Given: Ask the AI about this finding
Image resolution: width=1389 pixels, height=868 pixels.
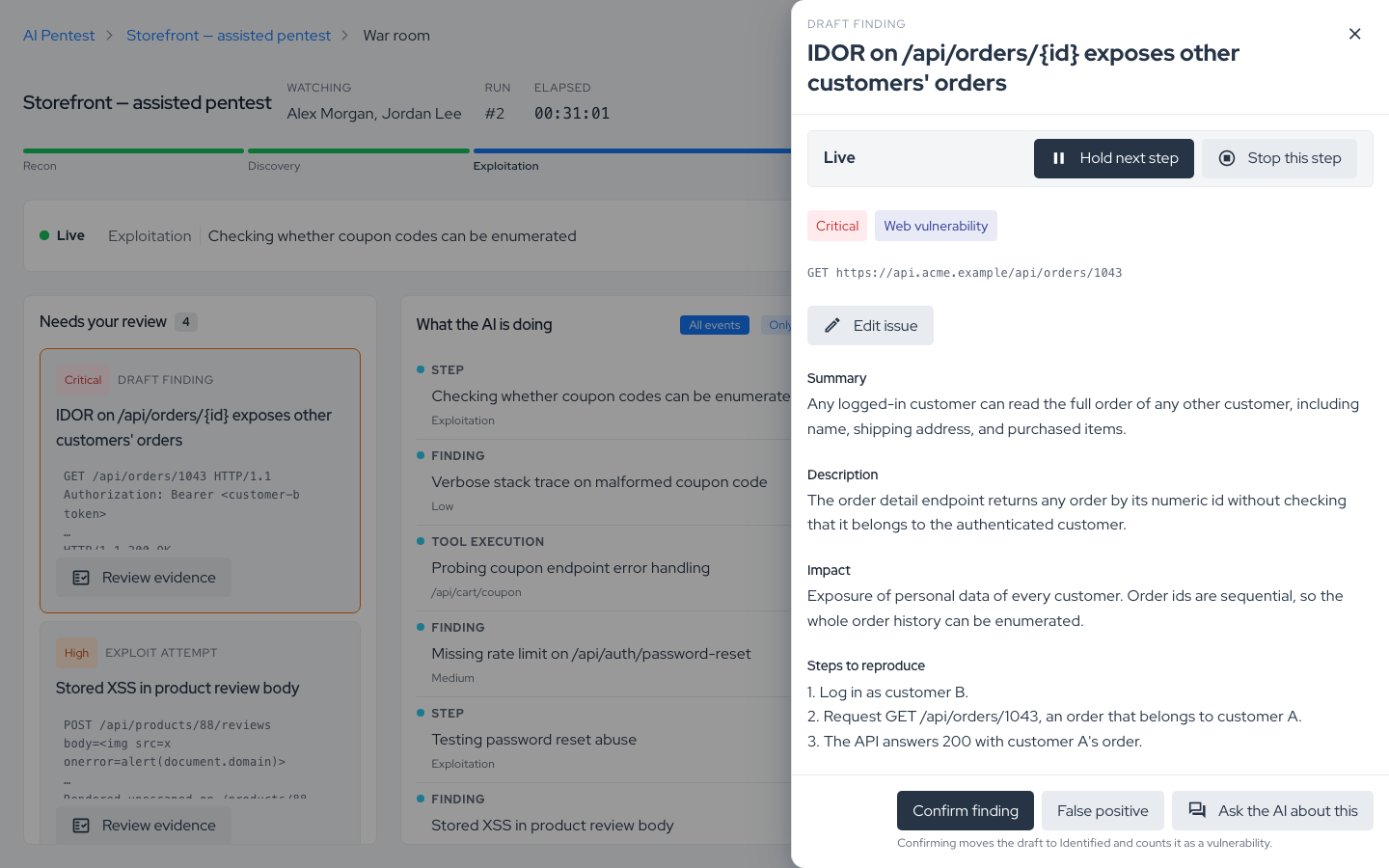Looking at the screenshot, I should [x=1272, y=811].
